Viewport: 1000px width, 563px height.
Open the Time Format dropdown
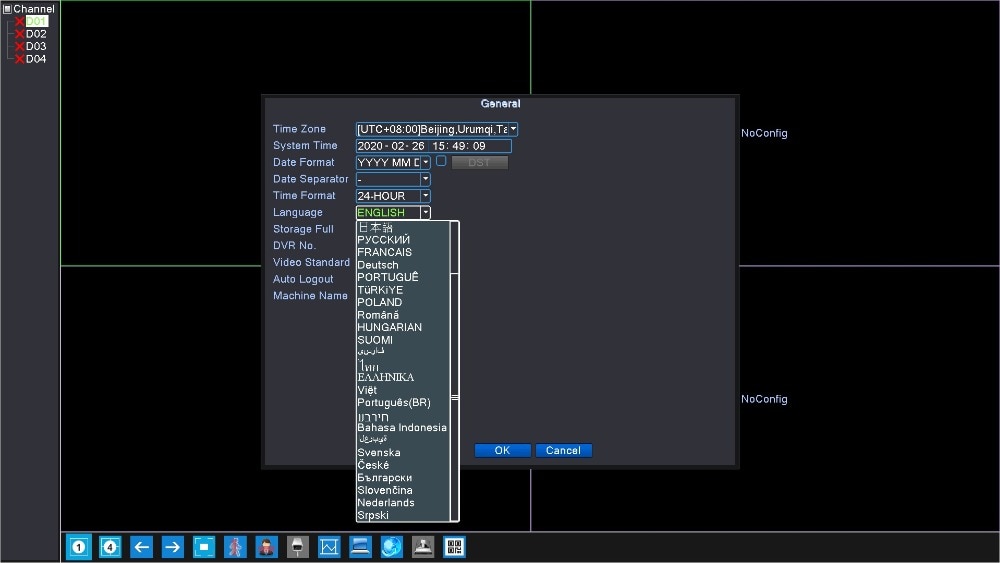[425, 196]
